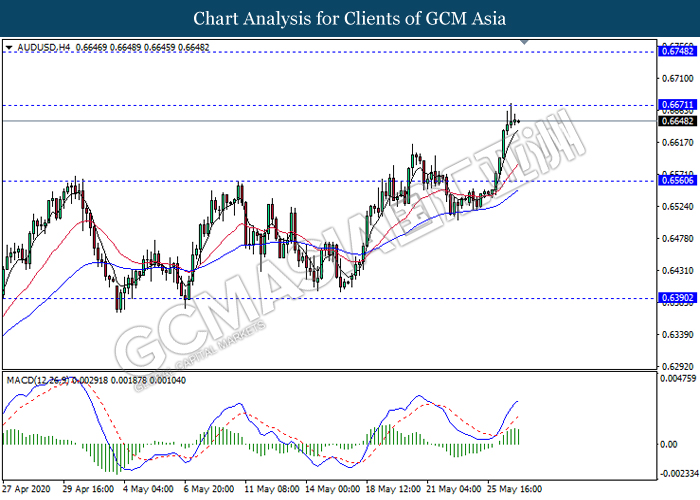
Task: Click the 0.67100 price scale value
Action: click(678, 79)
